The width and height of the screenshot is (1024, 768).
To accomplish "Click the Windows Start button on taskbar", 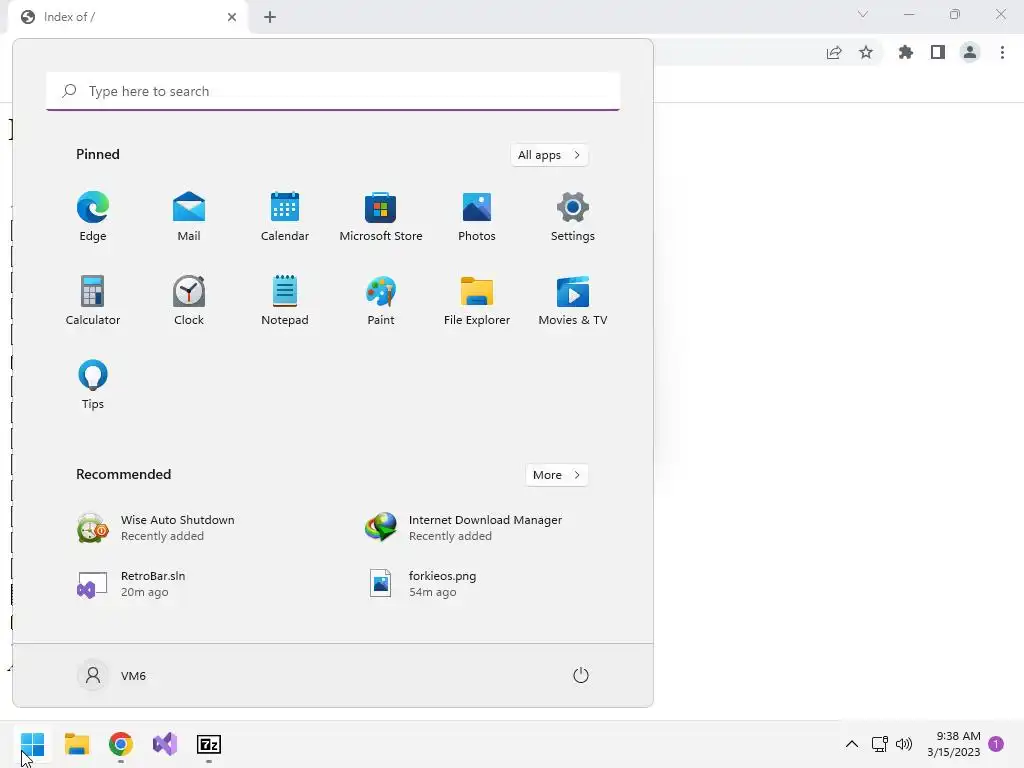I will point(32,744).
